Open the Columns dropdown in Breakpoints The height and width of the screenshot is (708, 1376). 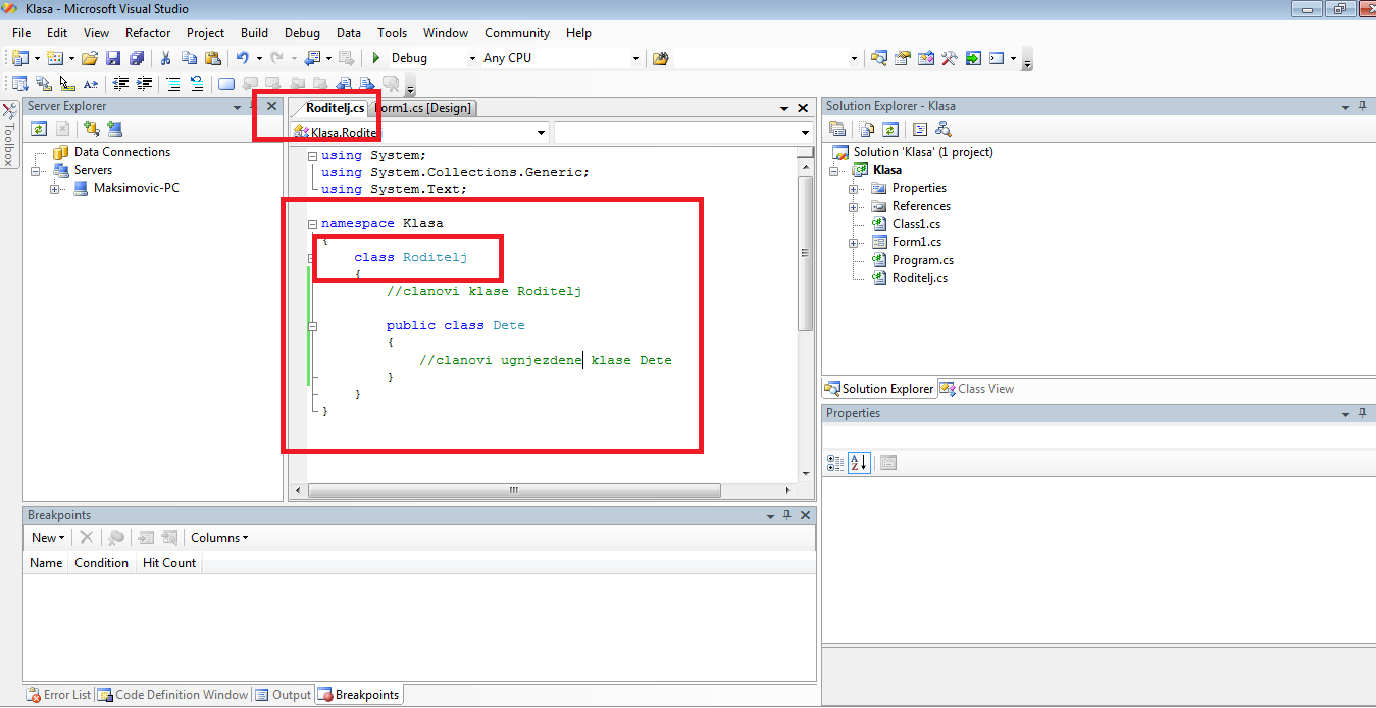219,538
